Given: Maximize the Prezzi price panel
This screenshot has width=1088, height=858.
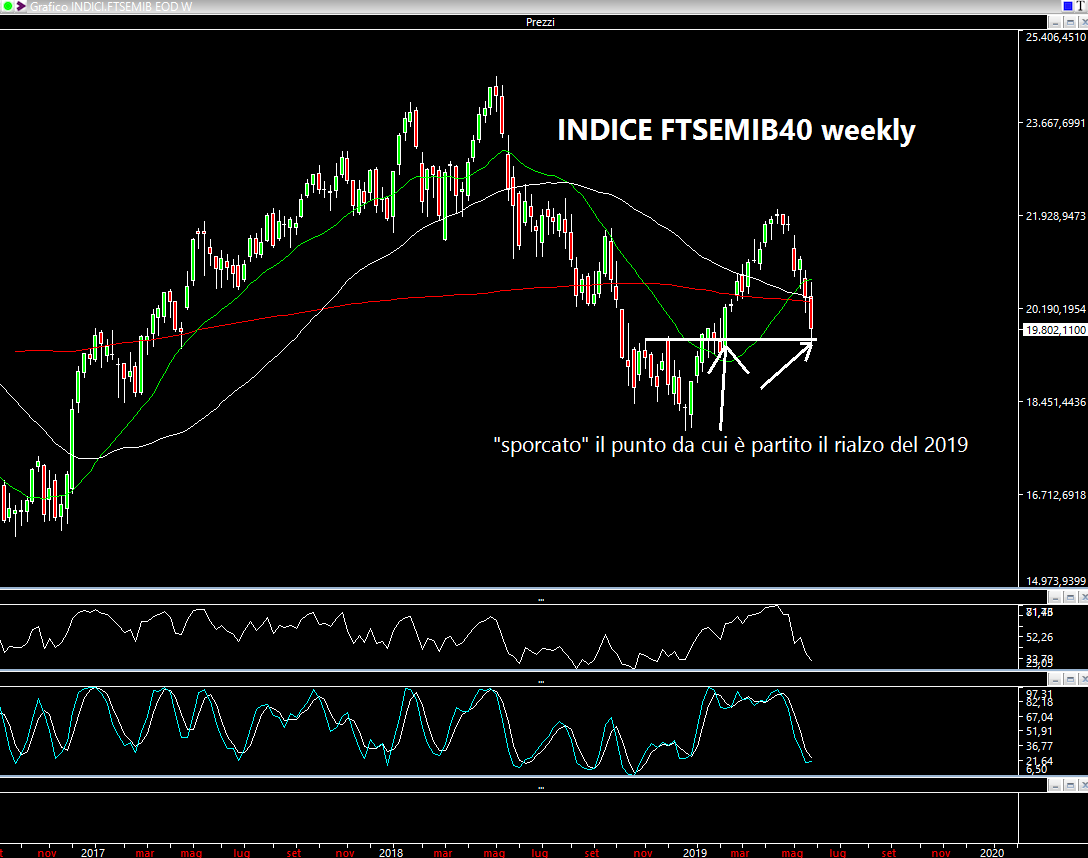Looking at the screenshot, I should (x=1070, y=22).
